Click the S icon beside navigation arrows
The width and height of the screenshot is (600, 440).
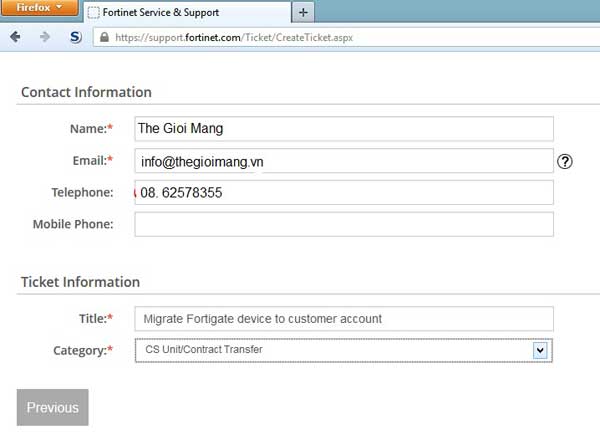(x=76, y=37)
